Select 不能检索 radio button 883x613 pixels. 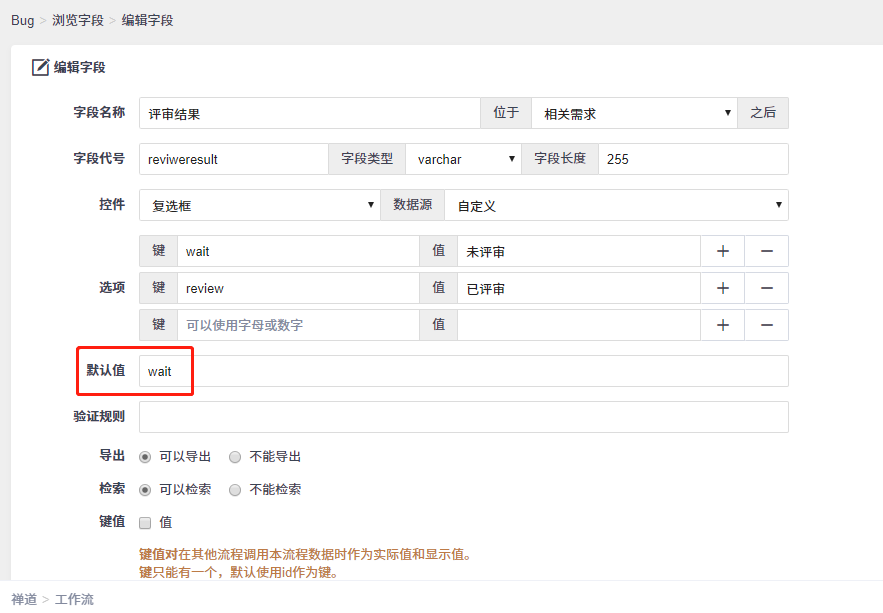click(x=235, y=490)
